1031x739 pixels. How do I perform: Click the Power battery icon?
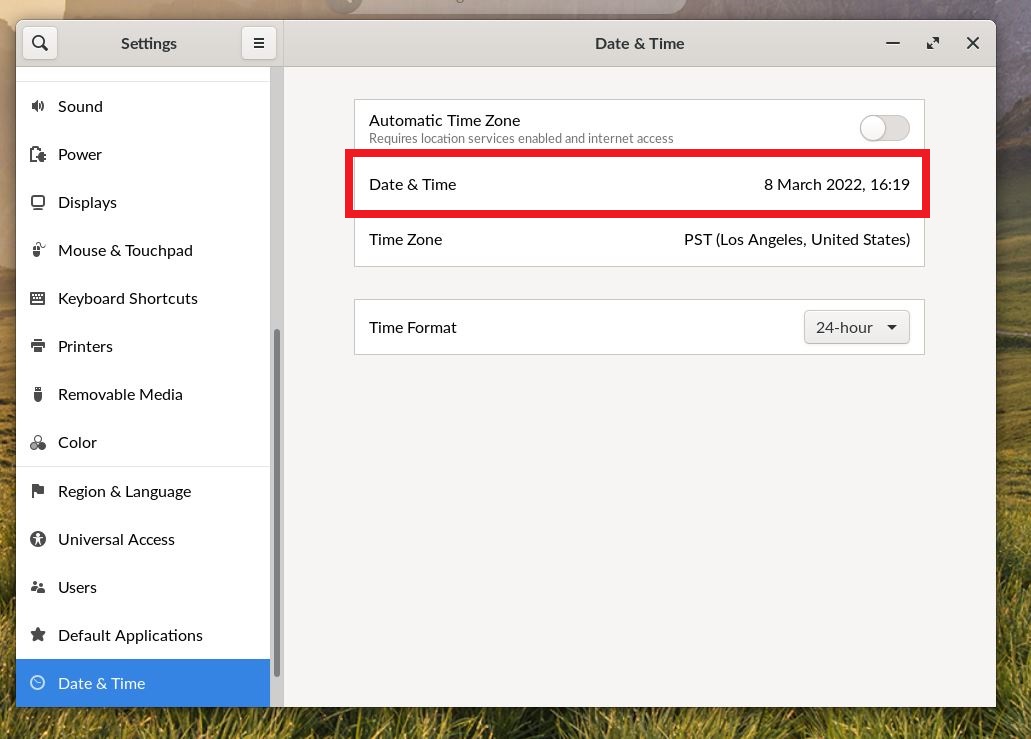point(38,155)
